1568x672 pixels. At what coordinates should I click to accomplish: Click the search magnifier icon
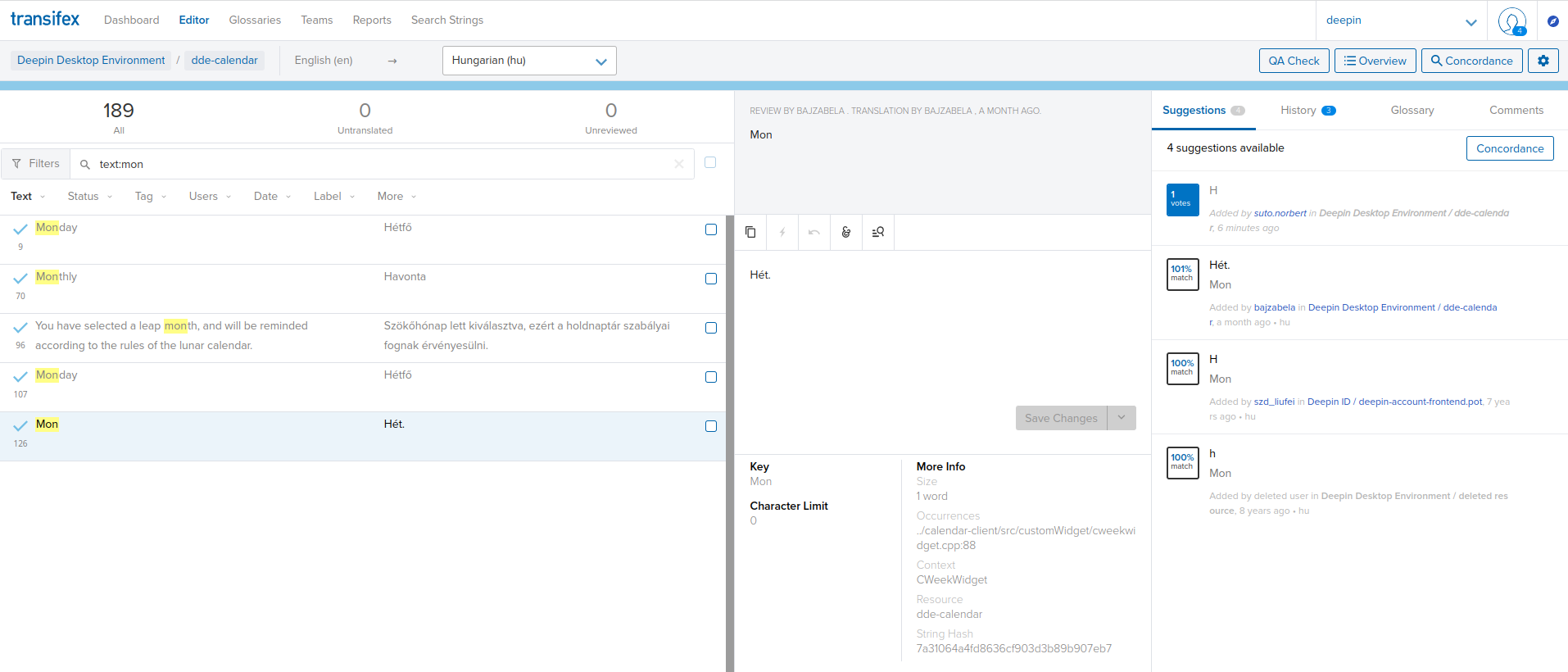point(85,164)
